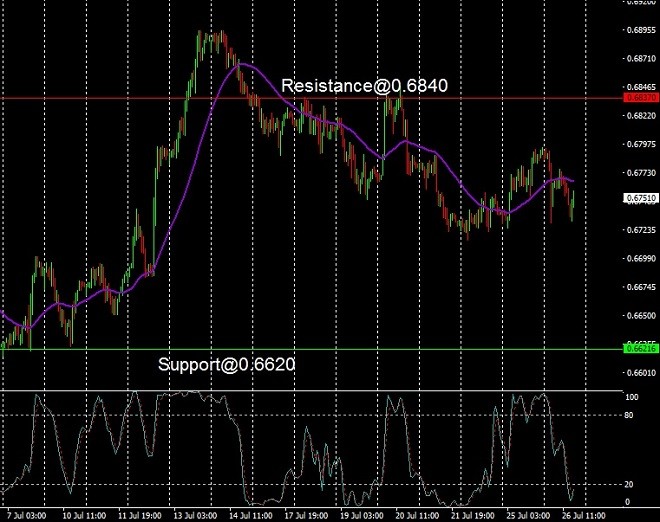Select the red horizontal resistance line
Screen dimensions: 660x522
coord(311,99)
